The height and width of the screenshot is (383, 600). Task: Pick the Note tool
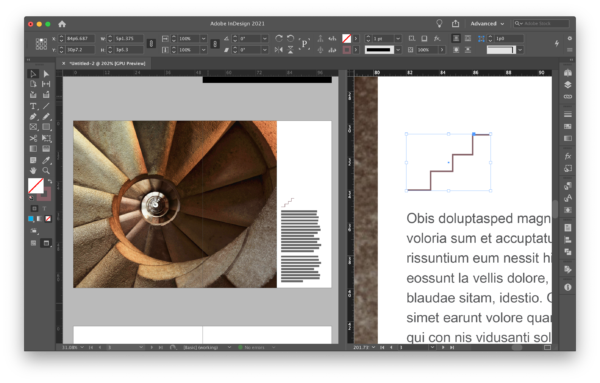[x=33, y=160]
